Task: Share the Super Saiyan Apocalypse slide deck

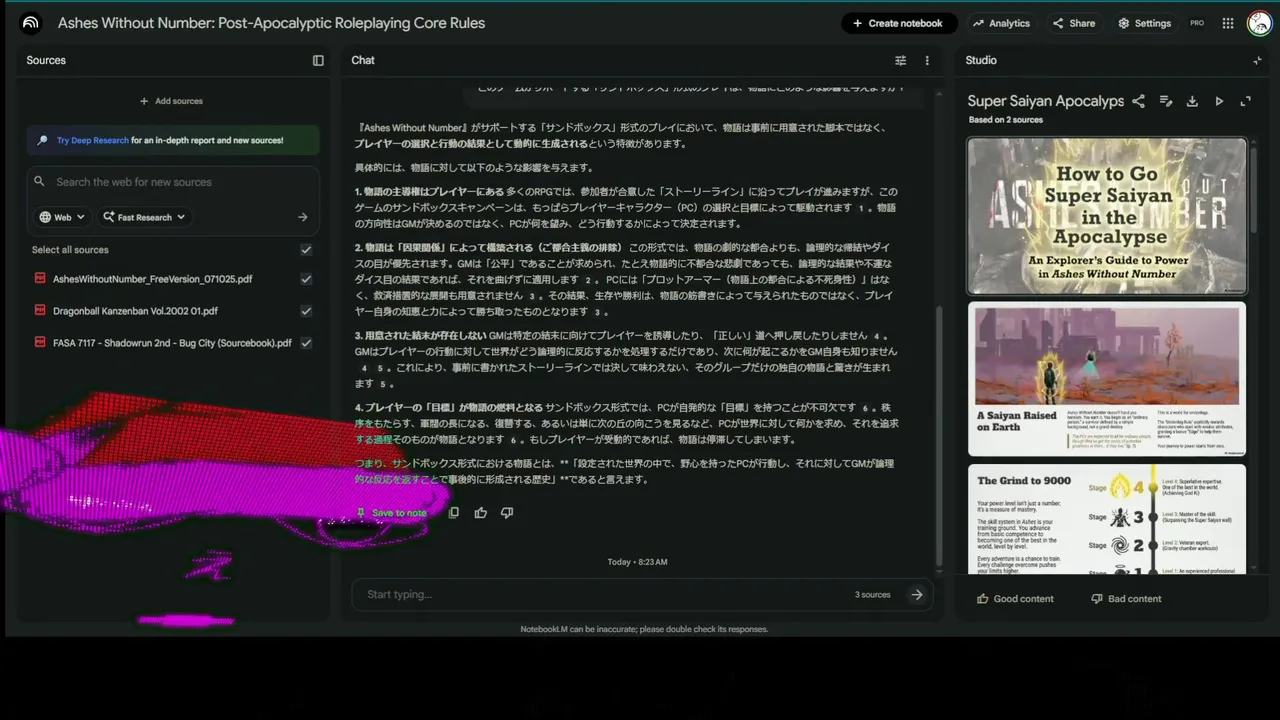Action: 1138,101
